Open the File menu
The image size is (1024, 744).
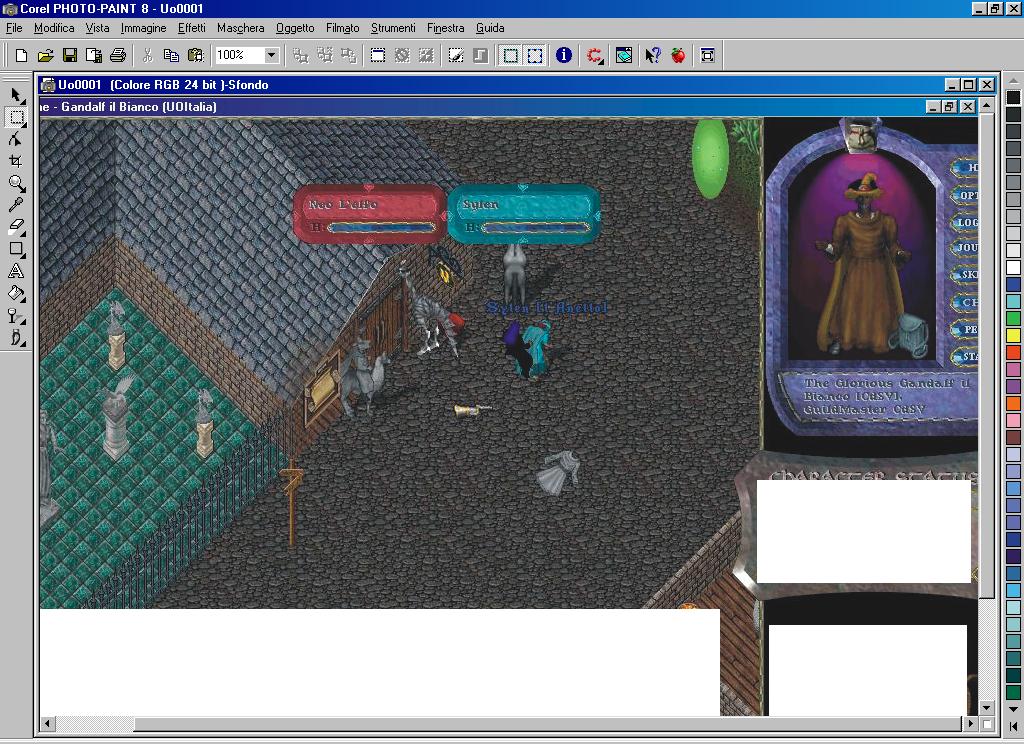[14, 28]
